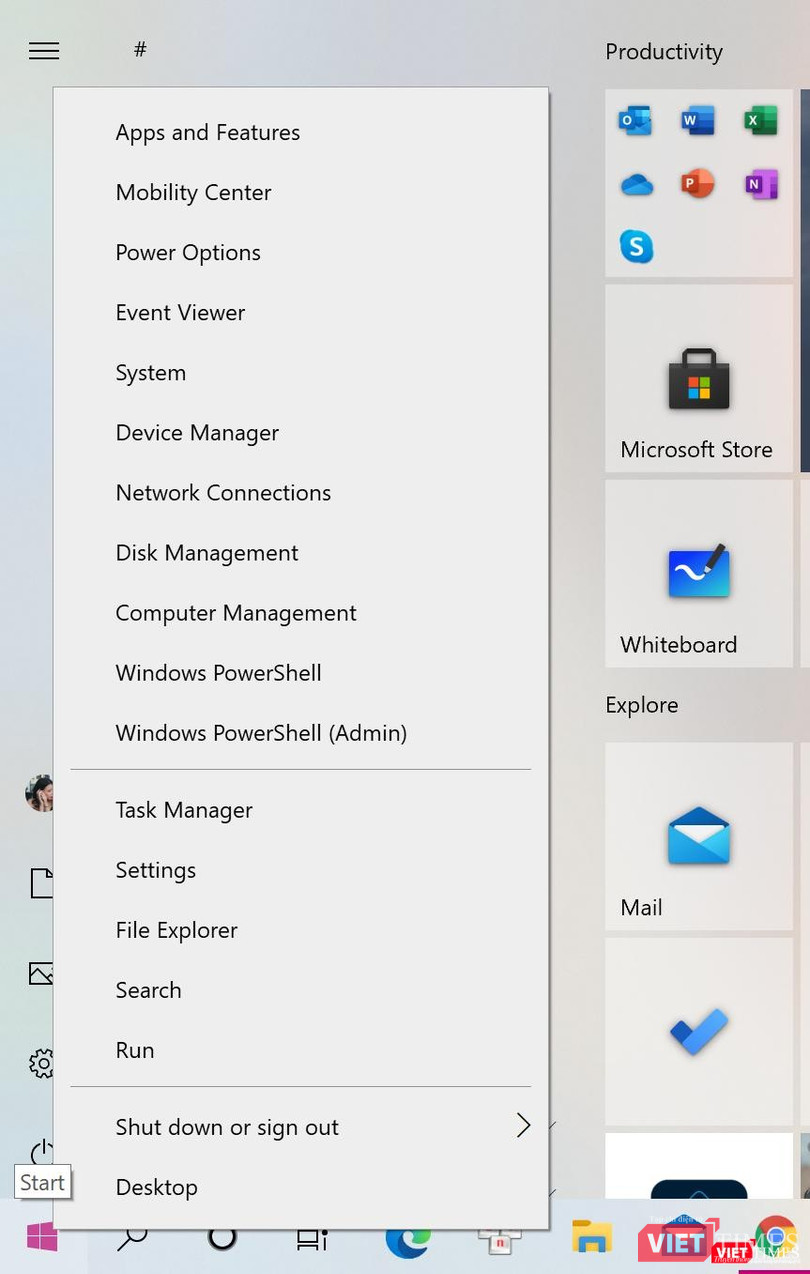The height and width of the screenshot is (1274, 810).
Task: Open Microsoft Edge from the taskbar
Action: point(407,1239)
